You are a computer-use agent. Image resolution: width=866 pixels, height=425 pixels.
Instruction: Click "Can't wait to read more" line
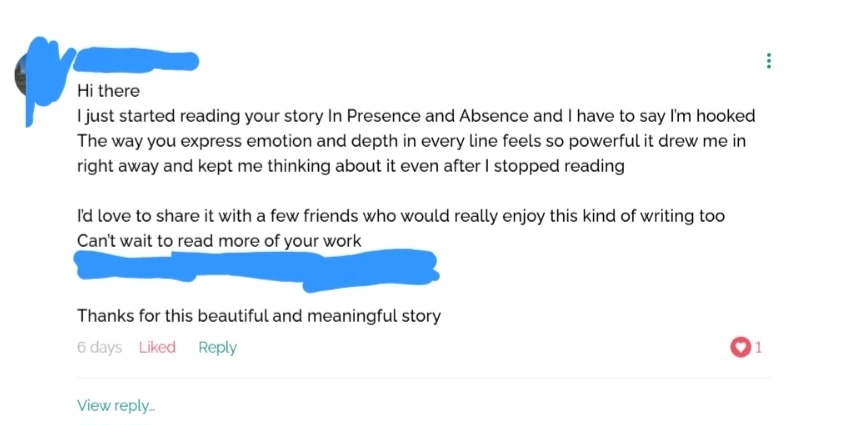219,241
